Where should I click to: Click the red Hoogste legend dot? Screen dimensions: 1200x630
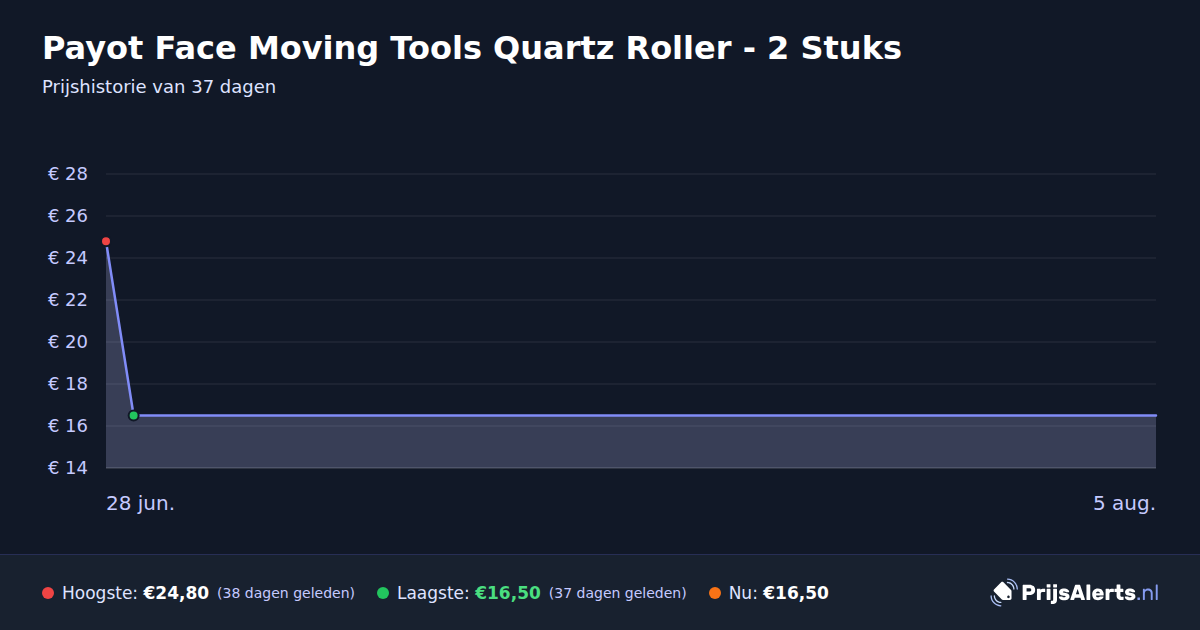(x=48, y=593)
